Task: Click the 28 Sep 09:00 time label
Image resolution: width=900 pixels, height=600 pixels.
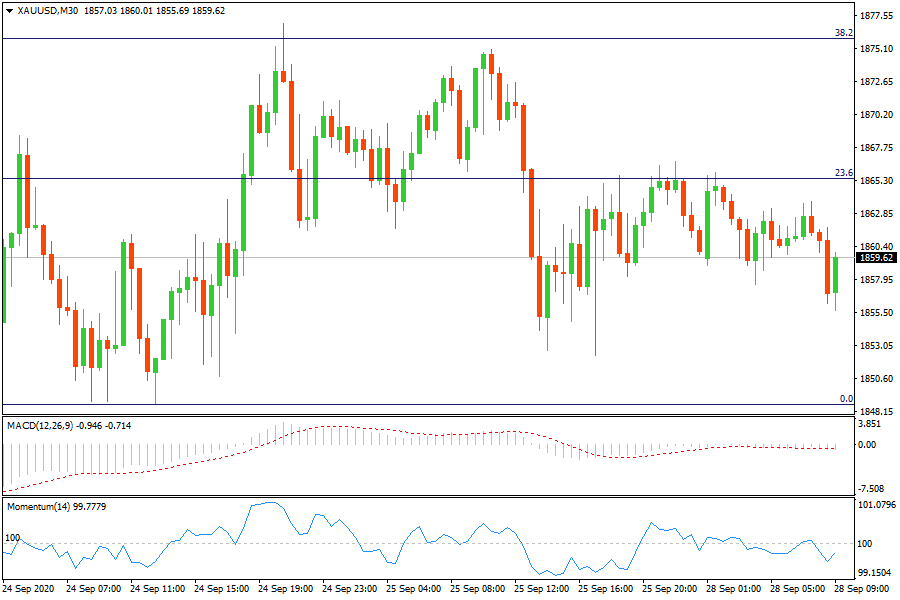Action: tap(862, 589)
